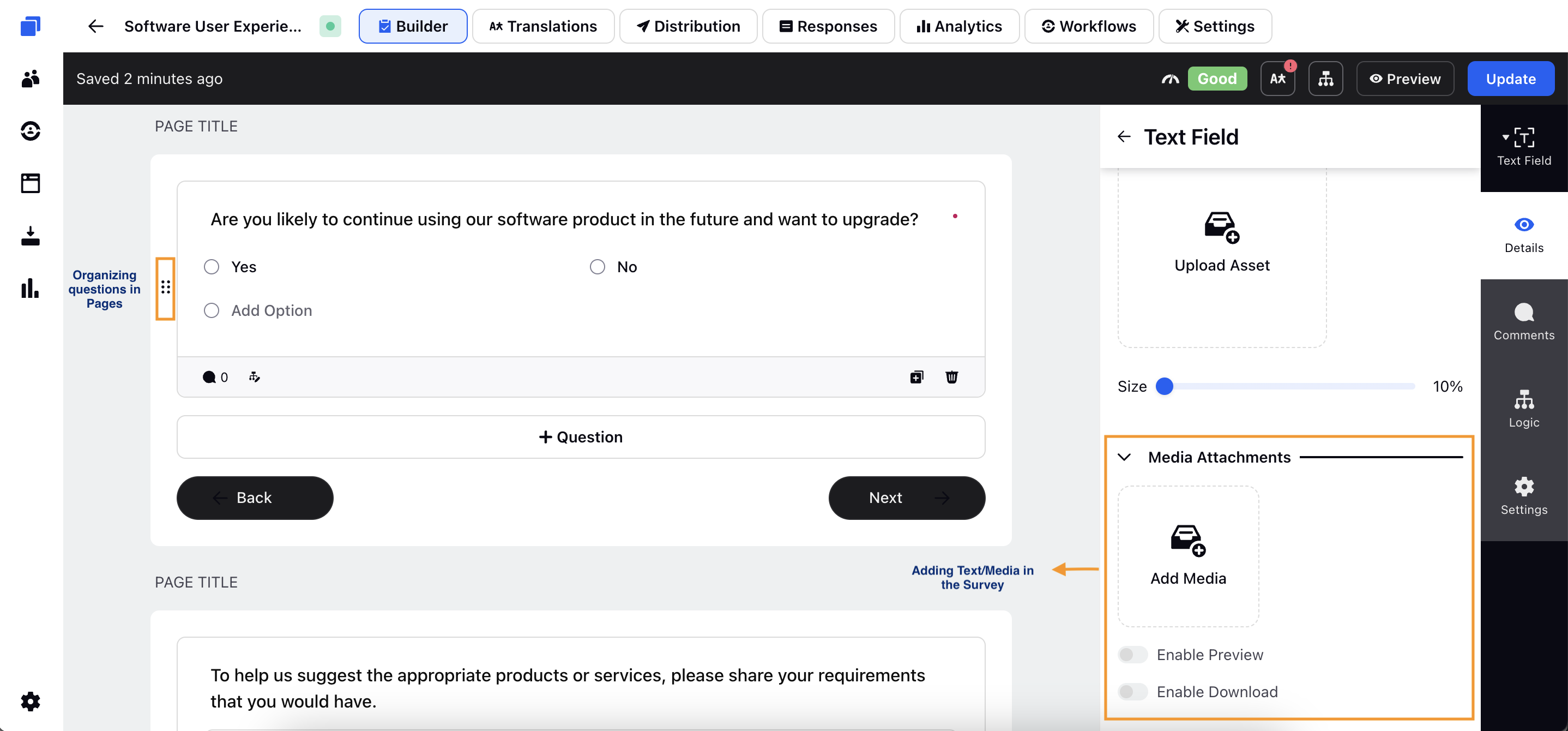
Task: Click the Add Media tray icon
Action: tap(1187, 540)
